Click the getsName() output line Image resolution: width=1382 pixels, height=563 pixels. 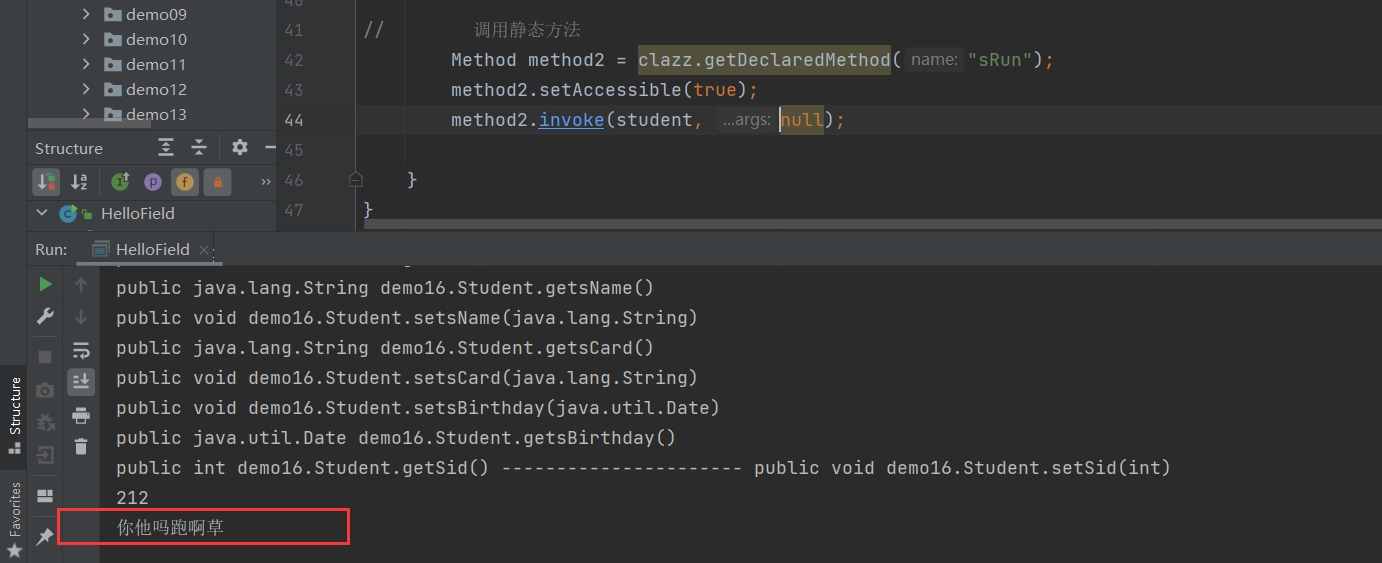click(384, 288)
